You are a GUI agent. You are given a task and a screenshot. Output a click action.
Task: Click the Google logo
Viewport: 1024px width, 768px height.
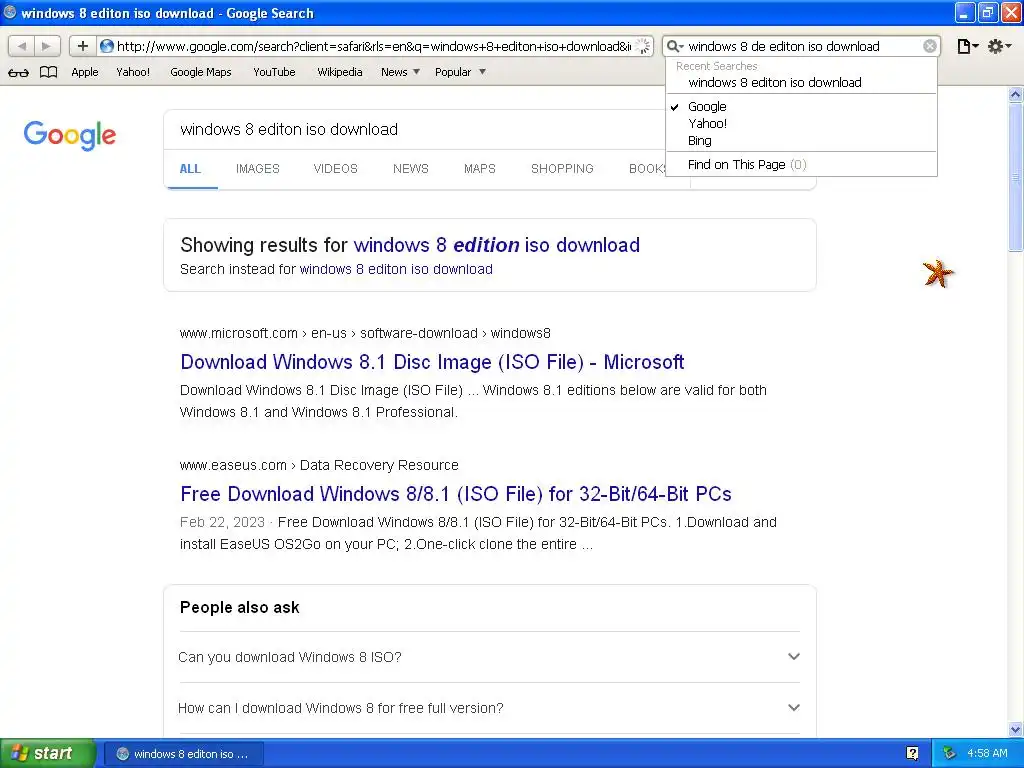(x=70, y=135)
